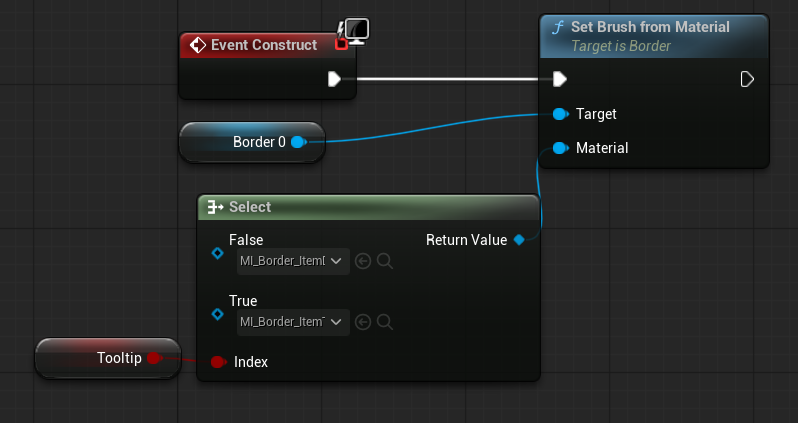
Task: Click Set Brush node's execution output pin
Action: pos(747,79)
